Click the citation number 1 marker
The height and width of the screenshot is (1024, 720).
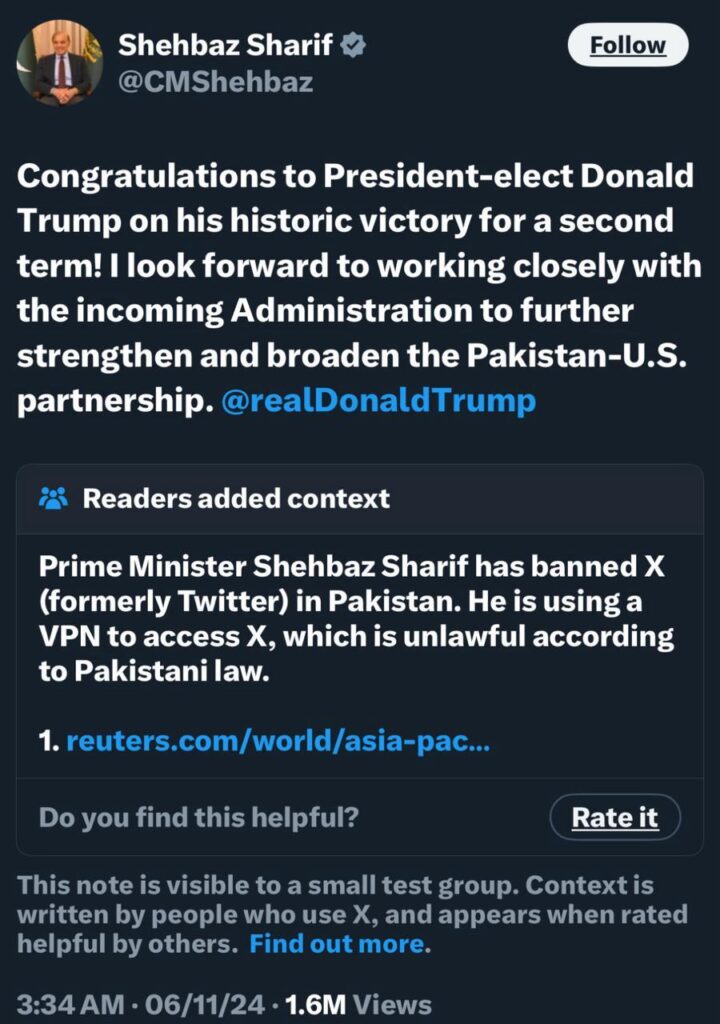[x=48, y=742]
